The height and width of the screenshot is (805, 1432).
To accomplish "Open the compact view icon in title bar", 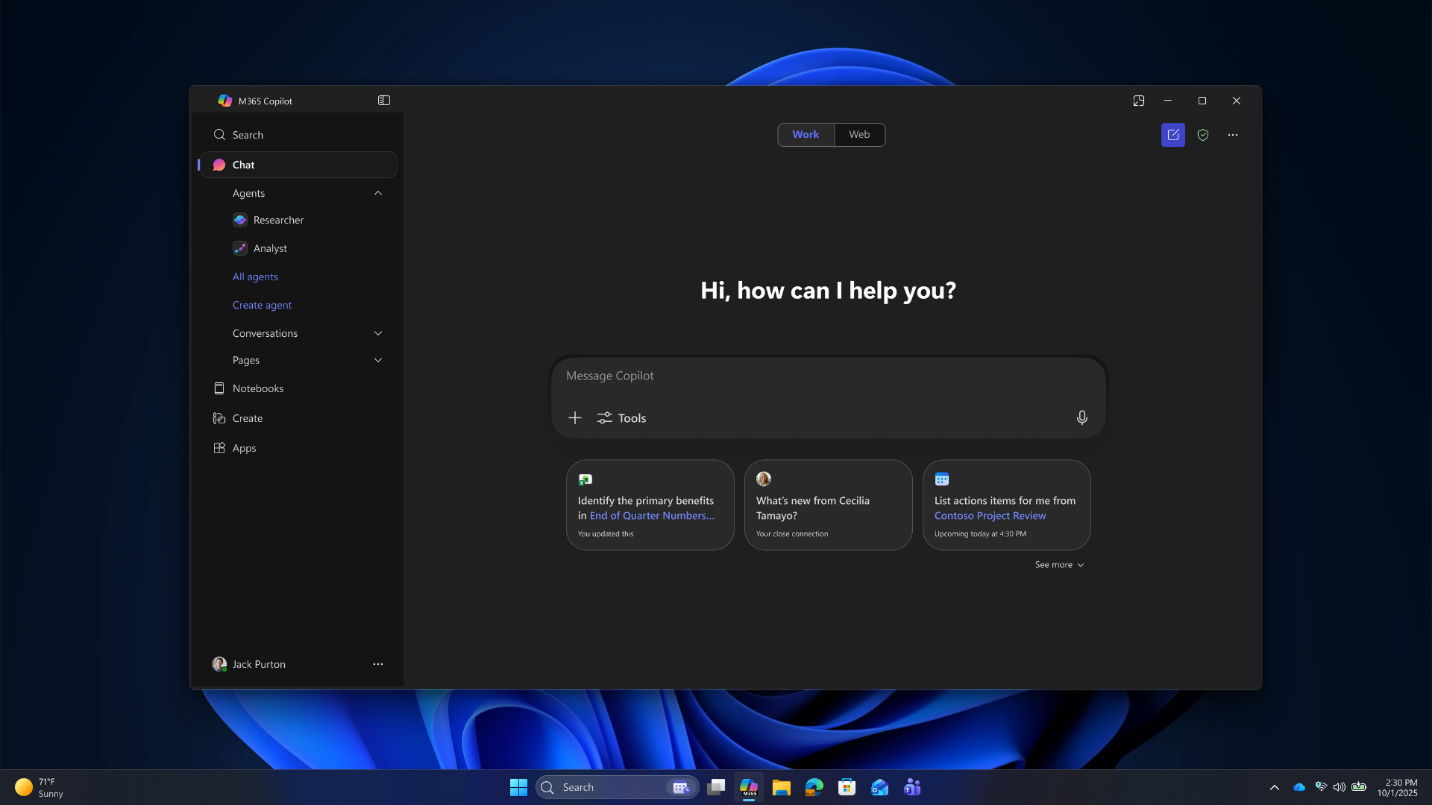I will point(1138,100).
